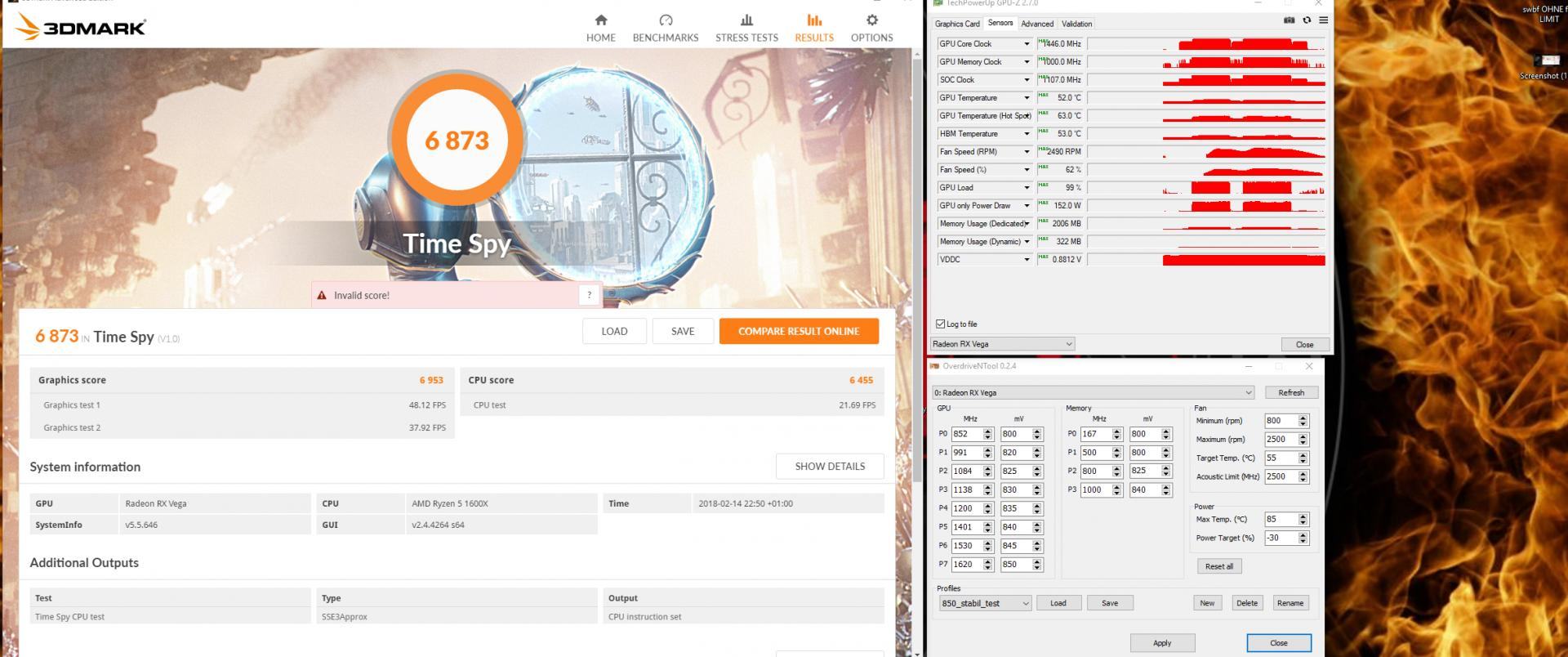This screenshot has height=657, width=1568.
Task: Click the Graphics test 2 row
Action: point(243,427)
